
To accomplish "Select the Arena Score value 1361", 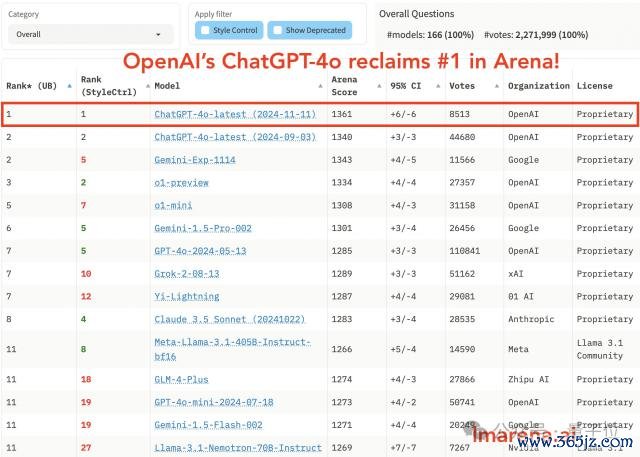I will pyautogui.click(x=342, y=114).
